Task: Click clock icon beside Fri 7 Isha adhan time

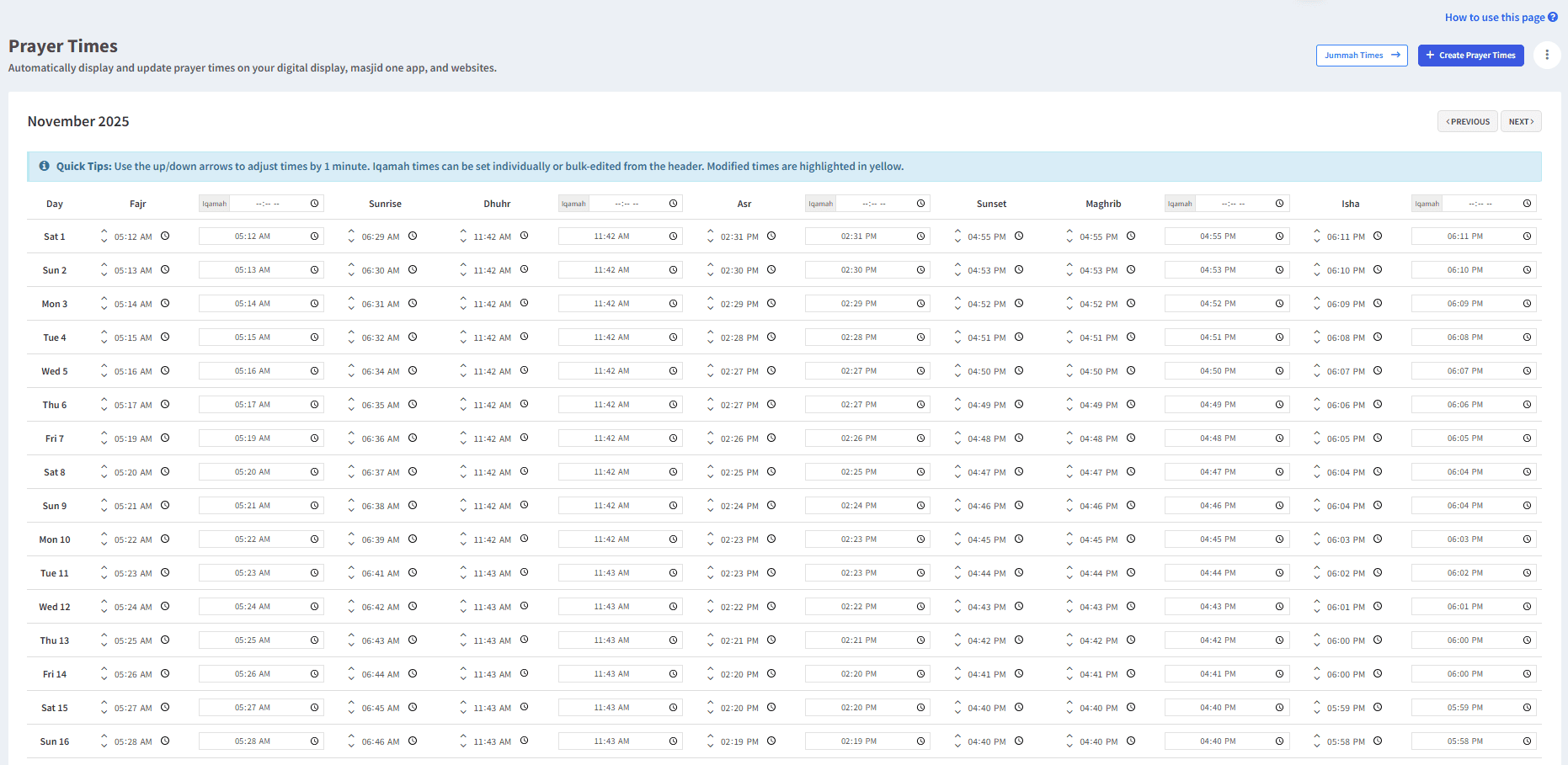Action: pyautogui.click(x=1378, y=438)
